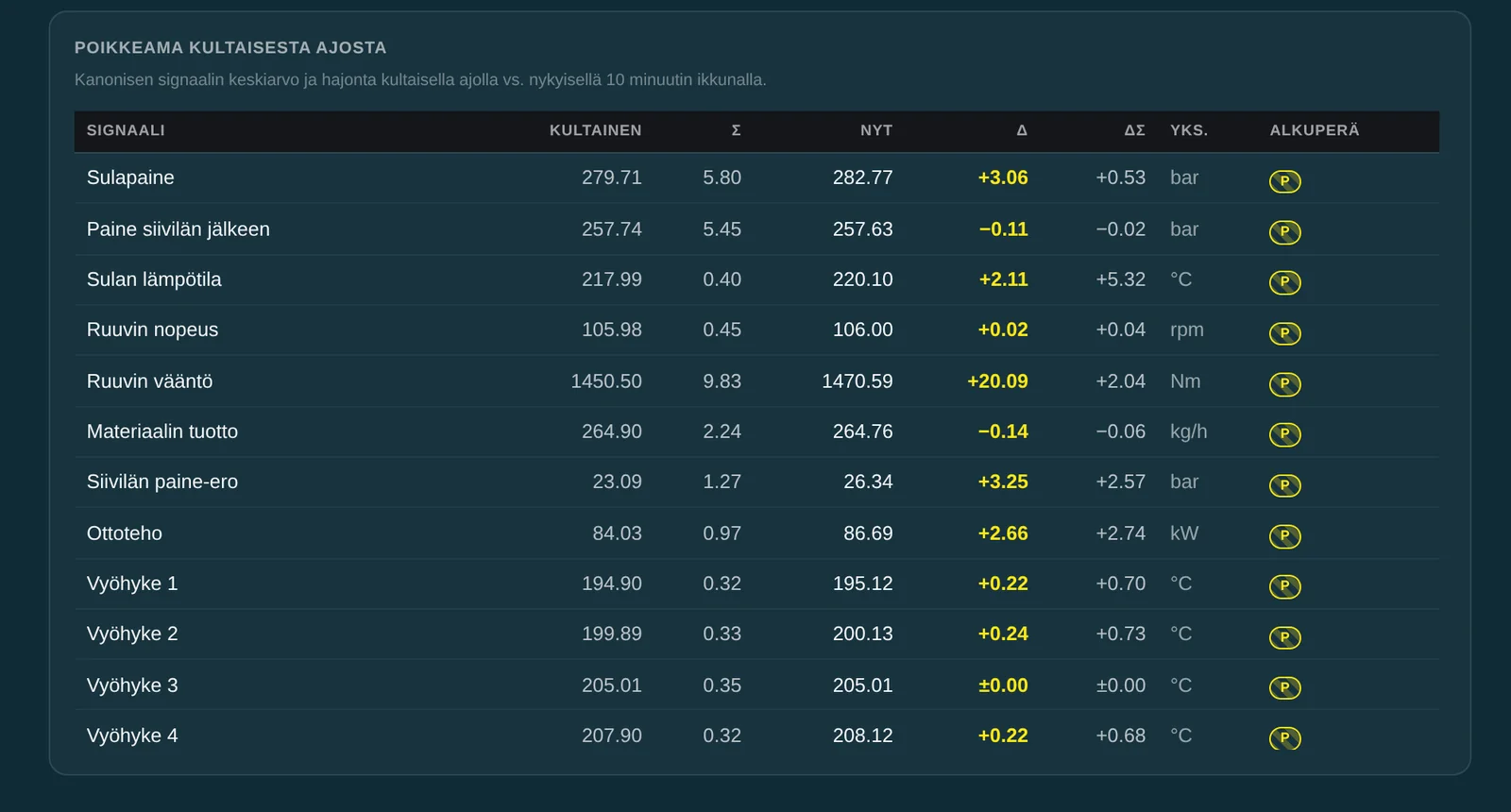Click the Paine siivilän jälkeen row label
Image resolution: width=1511 pixels, height=812 pixels.
[178, 229]
